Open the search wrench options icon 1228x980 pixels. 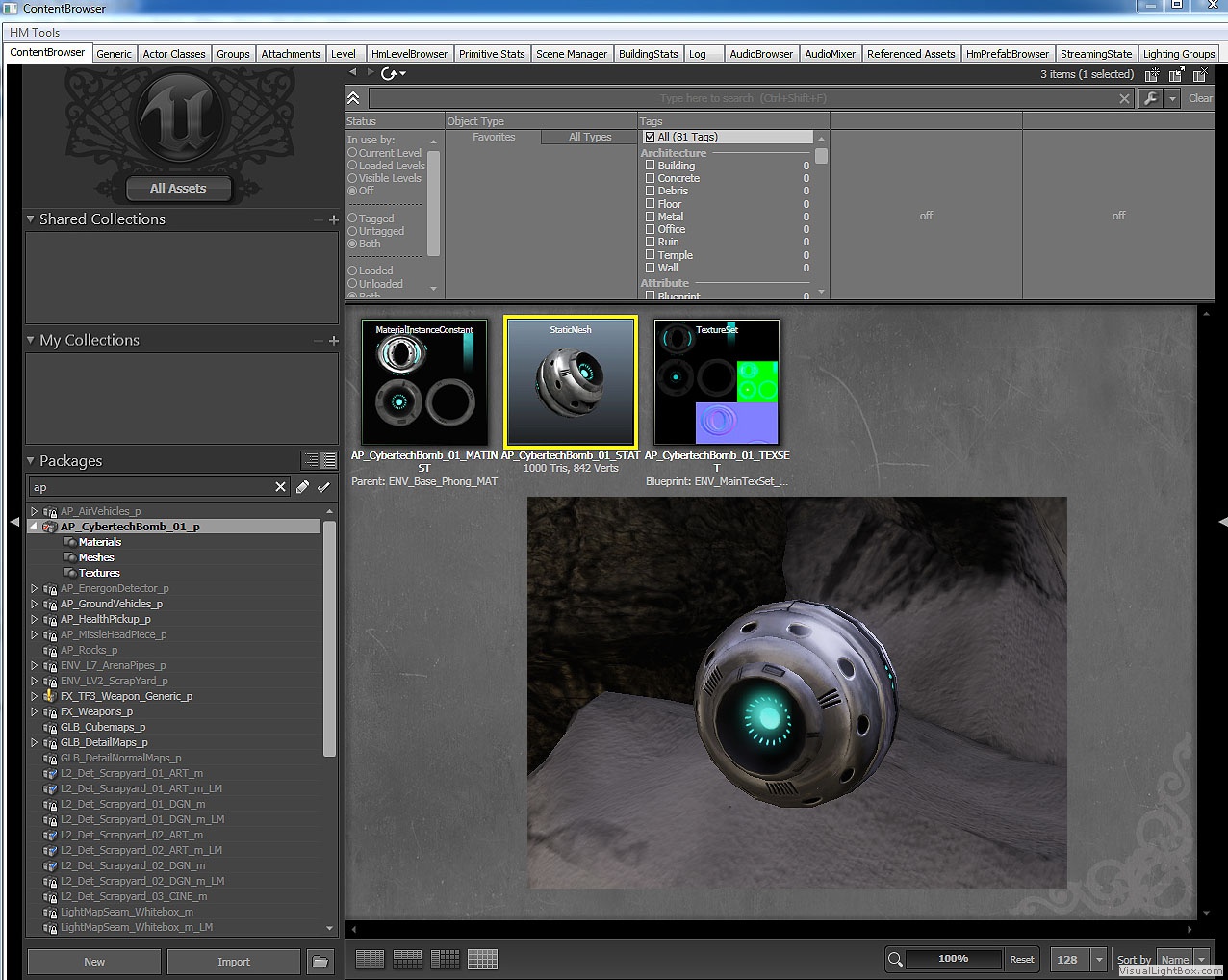[x=1150, y=98]
